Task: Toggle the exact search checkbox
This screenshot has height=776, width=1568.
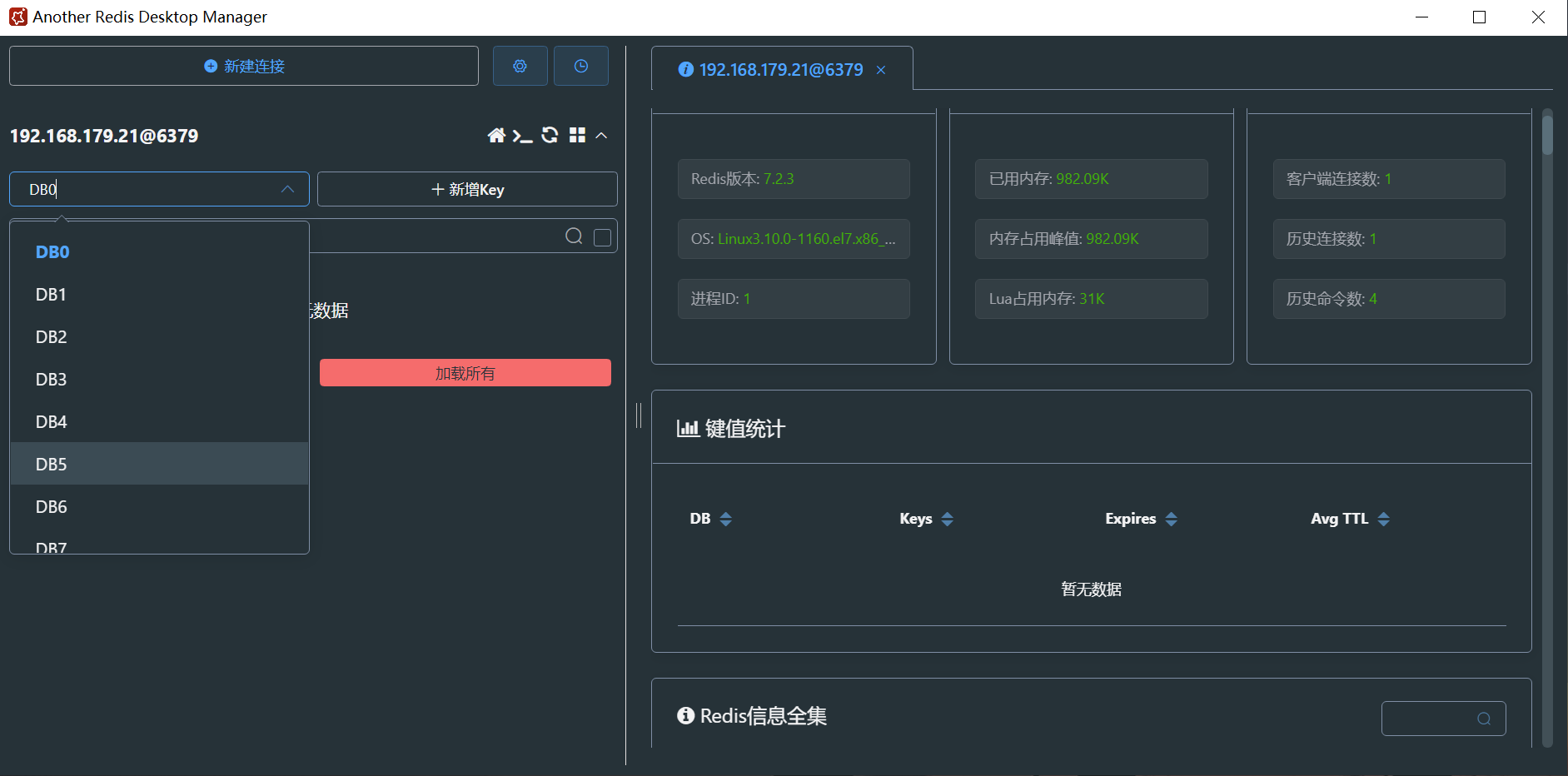Action: pos(602,237)
